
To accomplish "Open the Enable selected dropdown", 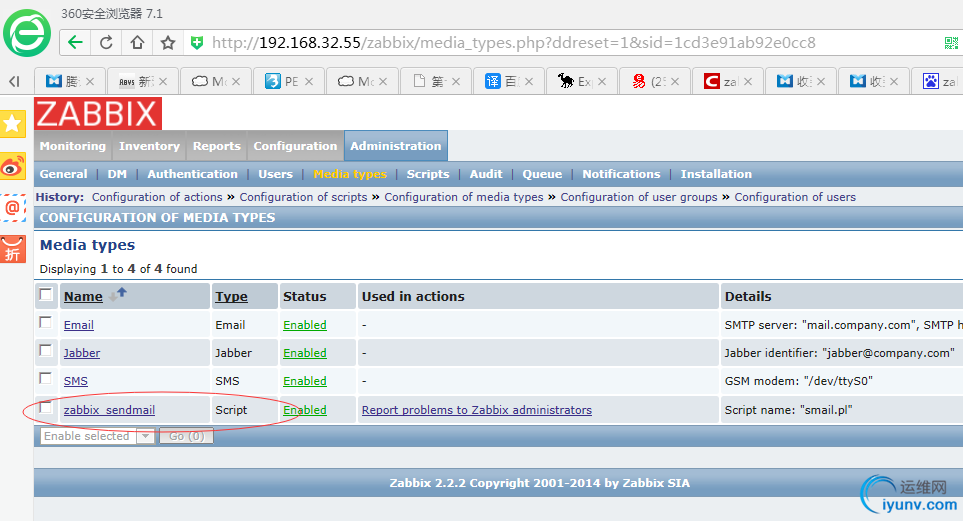I will pos(97,436).
